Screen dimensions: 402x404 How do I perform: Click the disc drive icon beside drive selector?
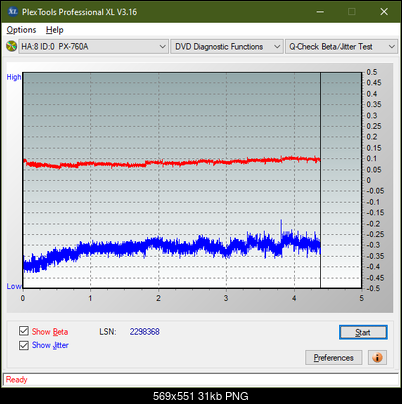(11, 46)
